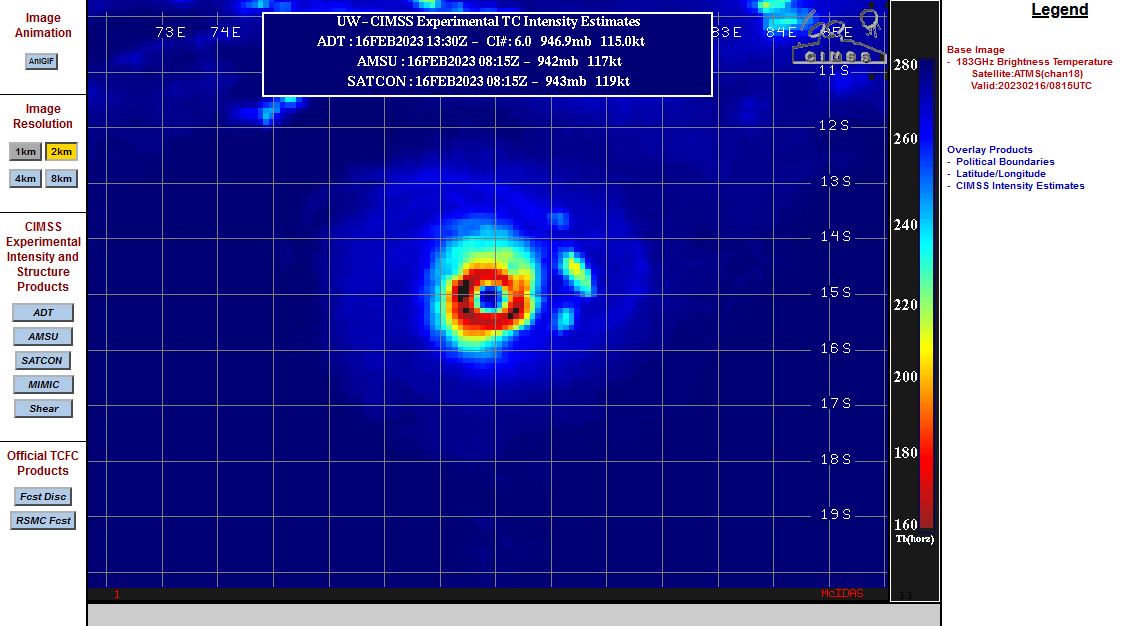Click the Legend heading
Image resolution: width=1138 pixels, height=626 pixels.
(1059, 10)
